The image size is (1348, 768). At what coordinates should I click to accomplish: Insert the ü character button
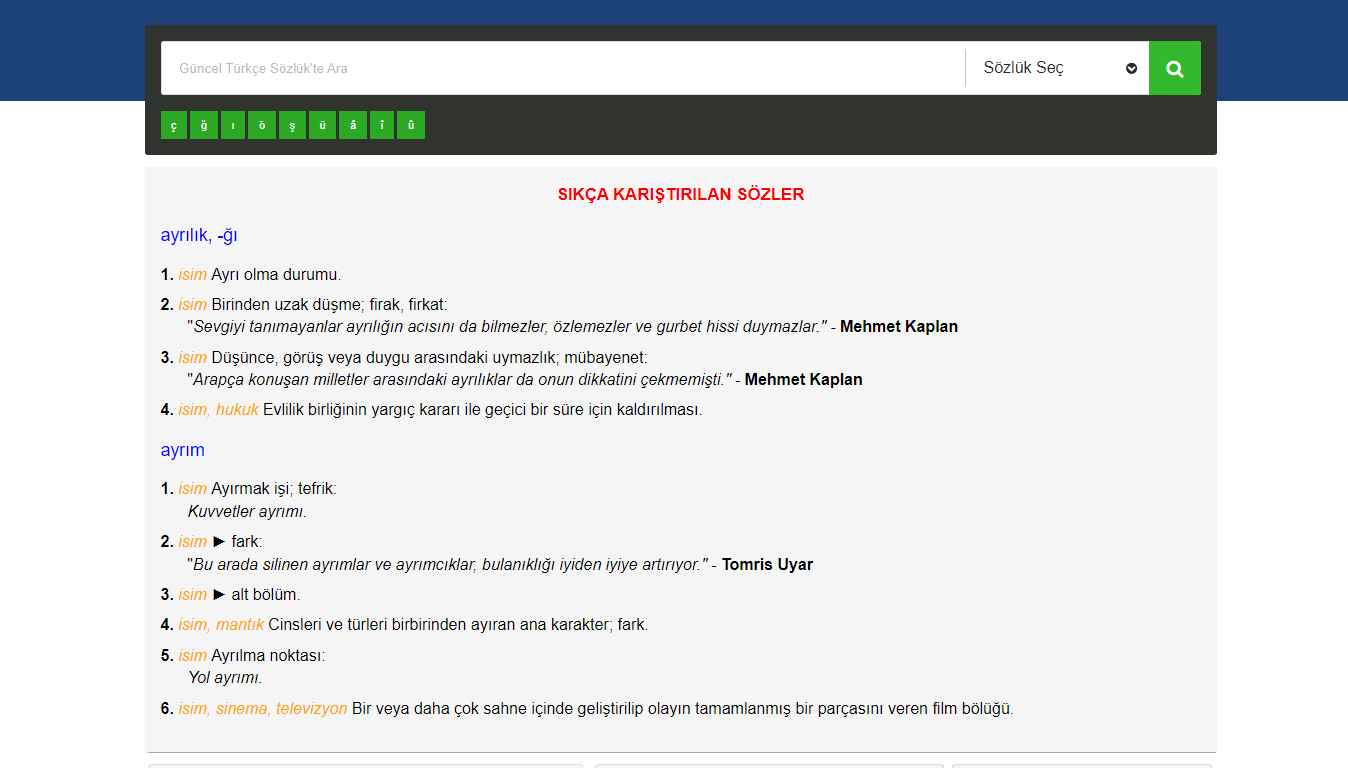pyautogui.click(x=322, y=125)
